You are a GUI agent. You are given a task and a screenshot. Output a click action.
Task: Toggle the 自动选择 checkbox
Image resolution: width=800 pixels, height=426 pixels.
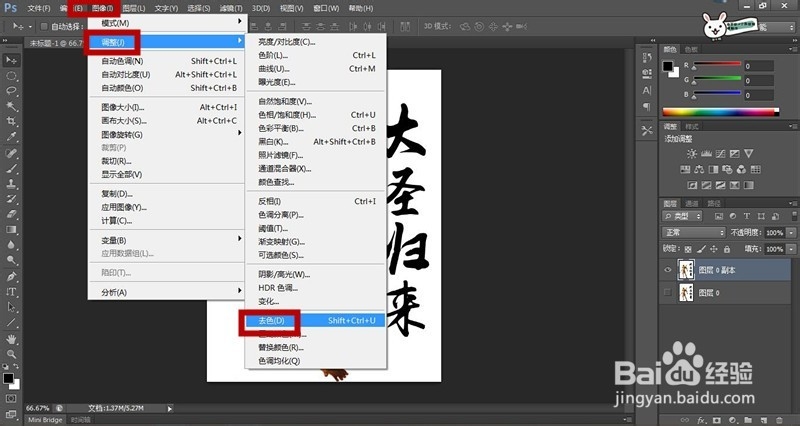44,27
